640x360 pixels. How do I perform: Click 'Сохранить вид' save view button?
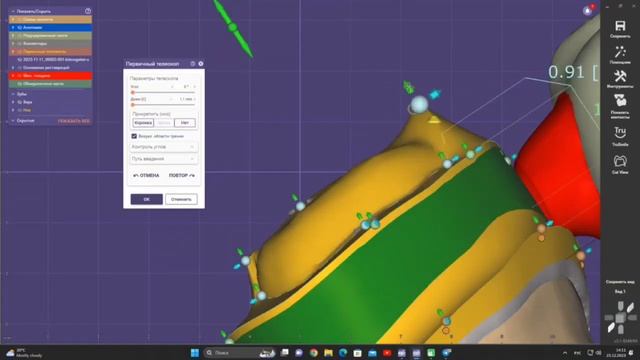pyautogui.click(x=620, y=282)
